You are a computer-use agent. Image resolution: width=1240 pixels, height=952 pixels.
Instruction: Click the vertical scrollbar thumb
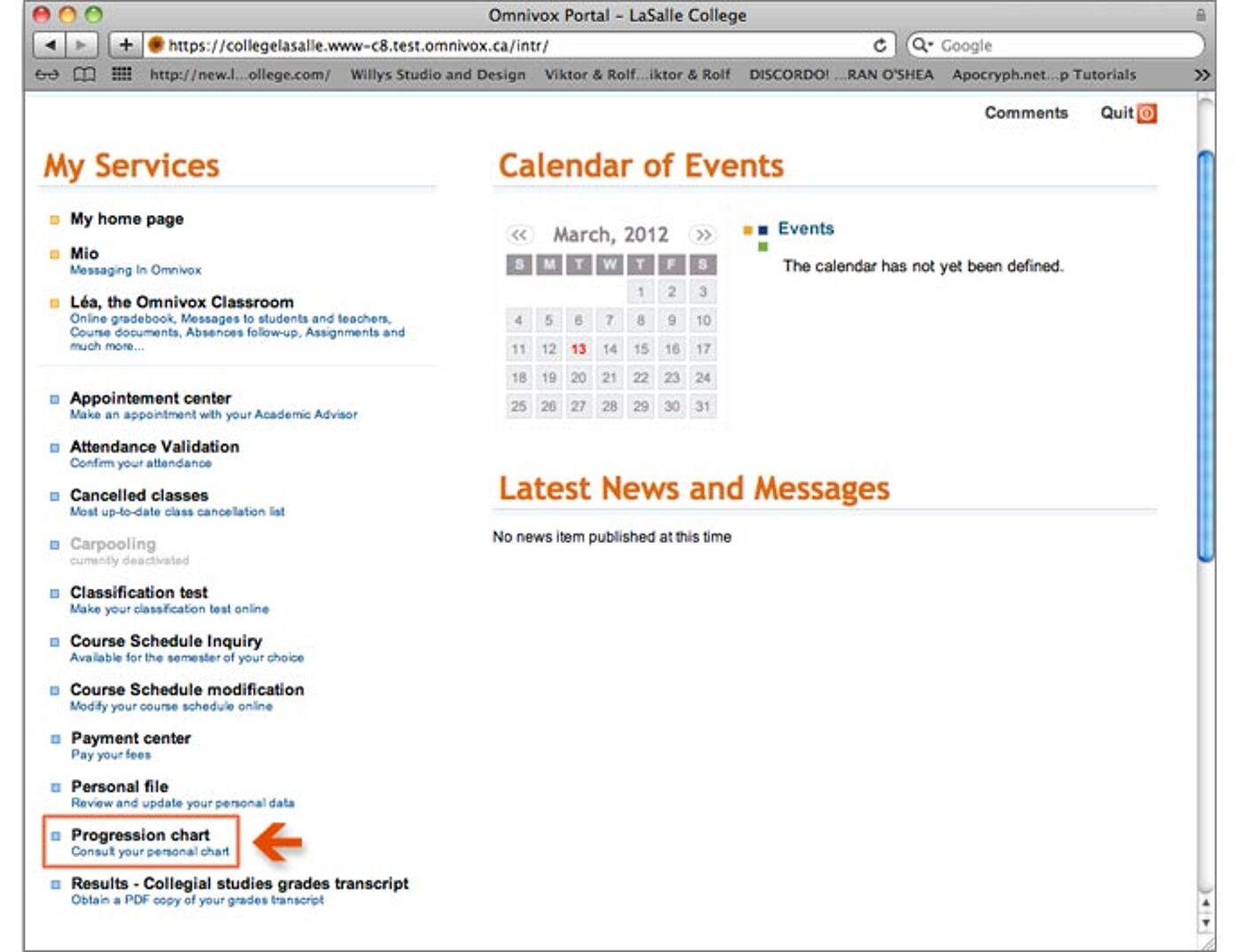tap(1205, 356)
